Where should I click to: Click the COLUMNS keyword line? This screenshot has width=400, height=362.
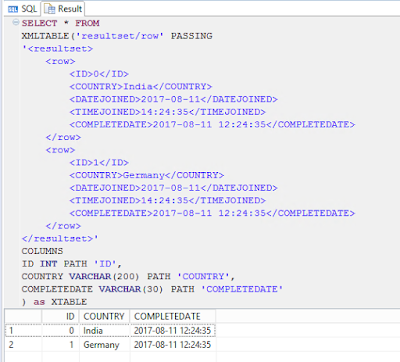click(x=42, y=251)
